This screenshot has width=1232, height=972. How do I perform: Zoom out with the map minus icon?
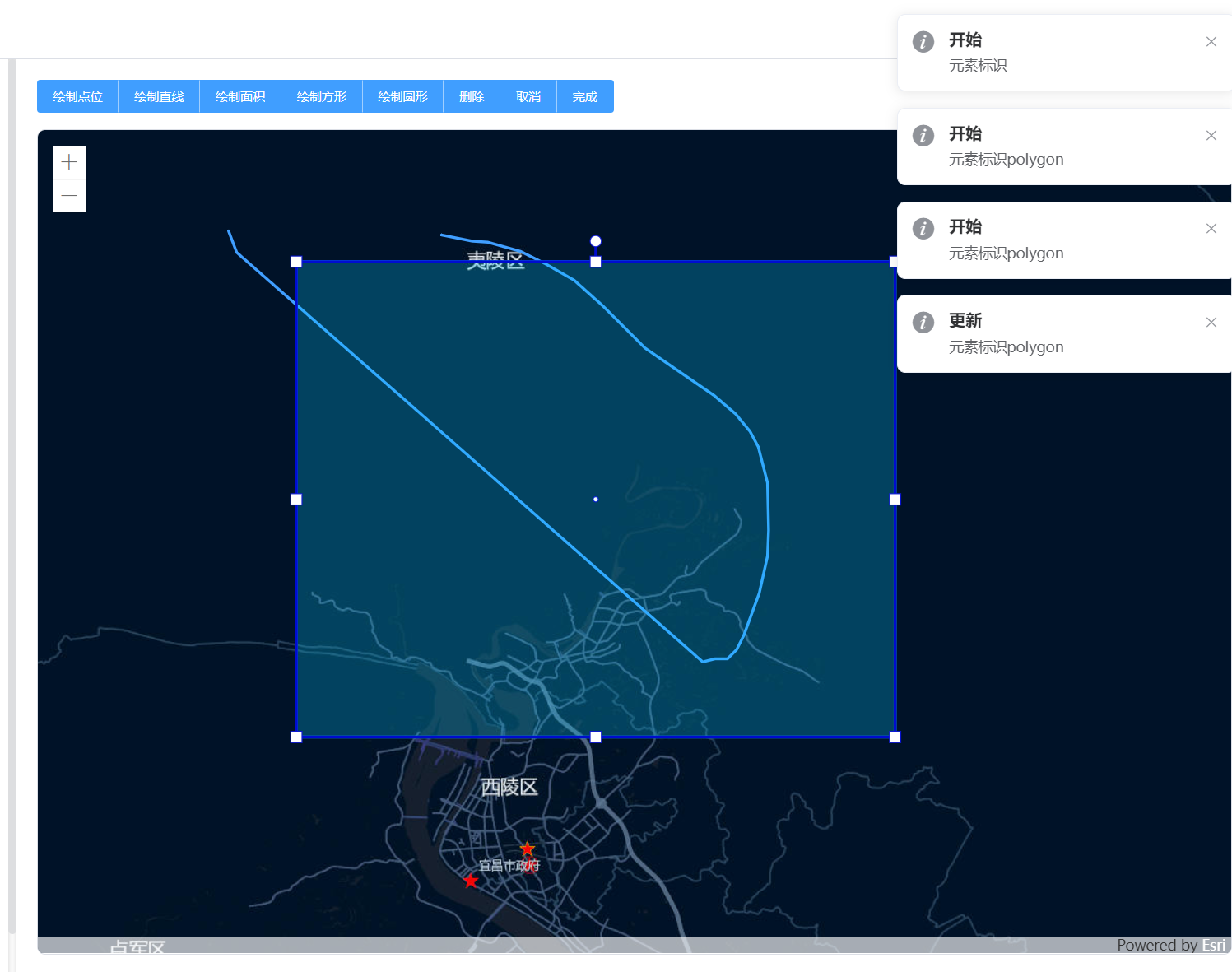[x=70, y=196]
